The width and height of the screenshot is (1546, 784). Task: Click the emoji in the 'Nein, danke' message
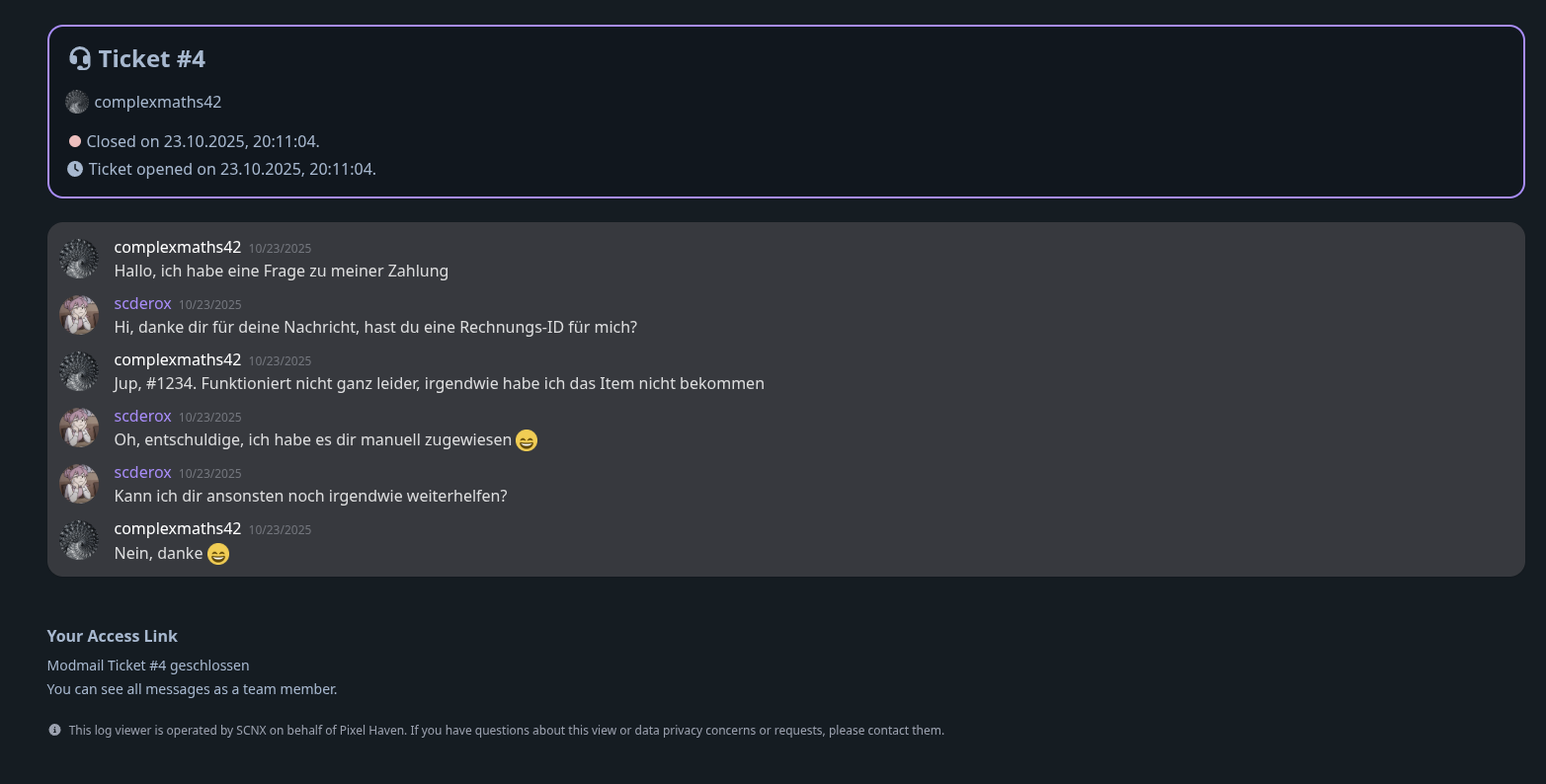pos(218,554)
